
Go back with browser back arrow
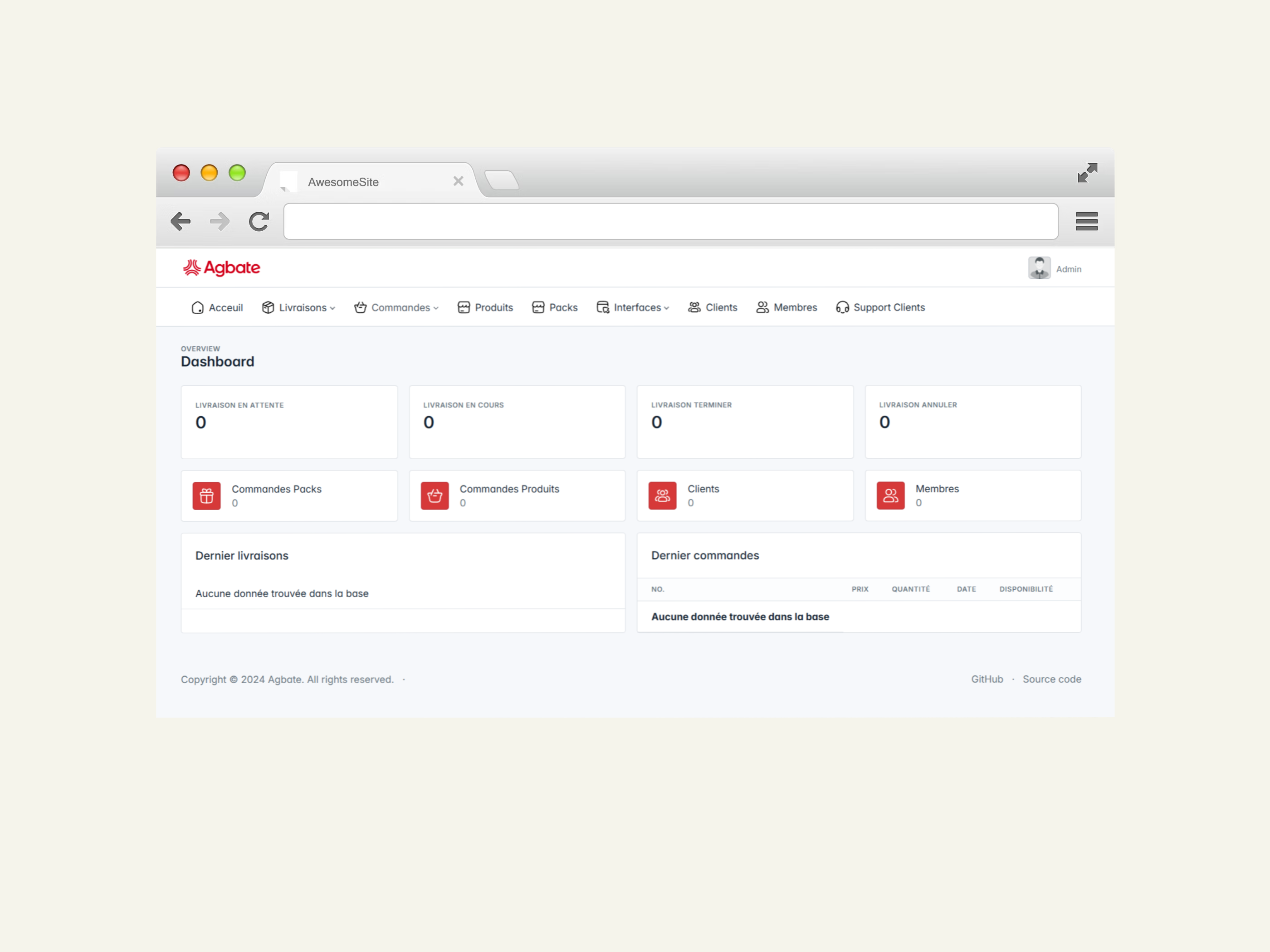point(181,222)
